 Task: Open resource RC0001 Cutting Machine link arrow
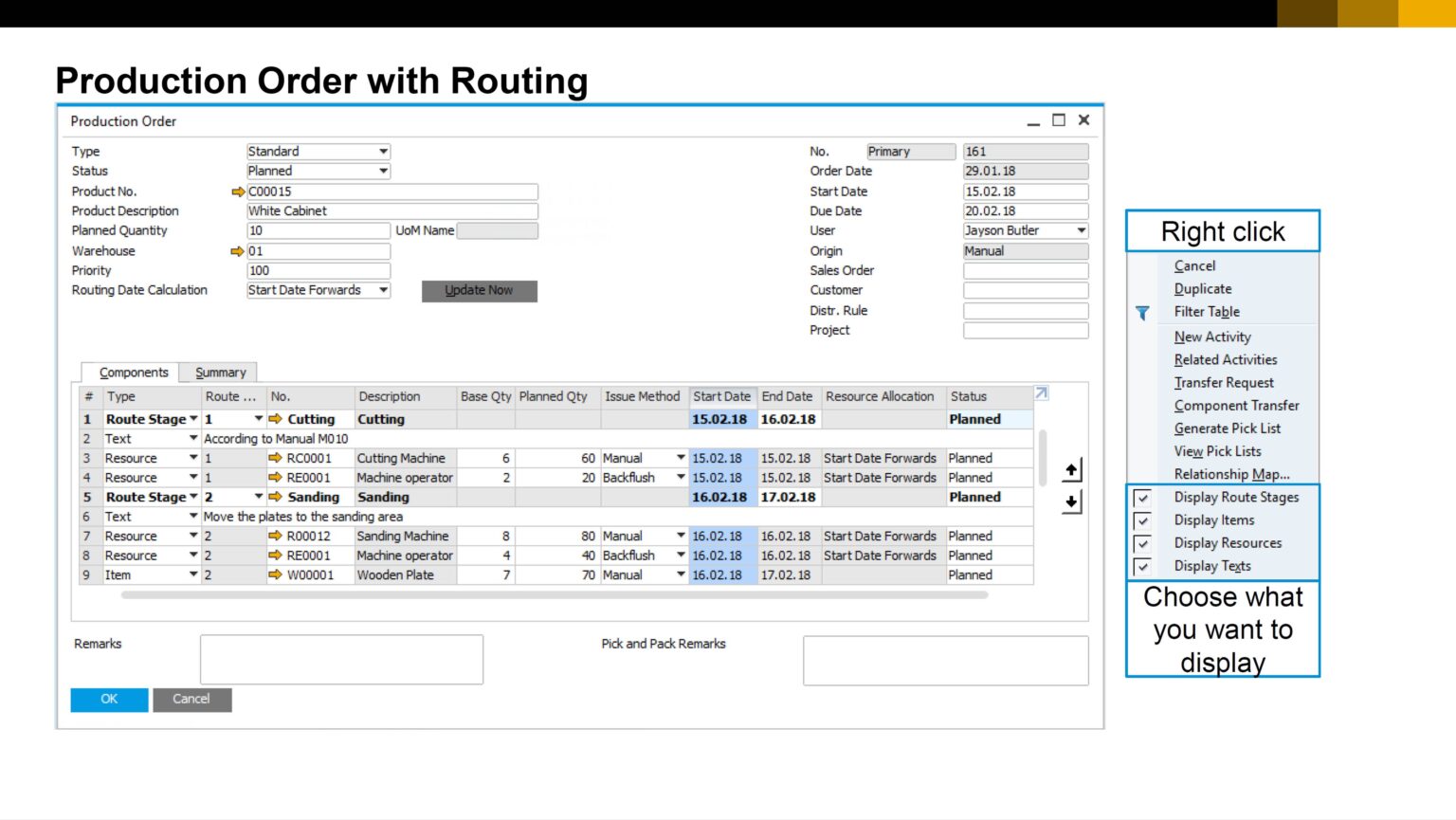(x=276, y=458)
